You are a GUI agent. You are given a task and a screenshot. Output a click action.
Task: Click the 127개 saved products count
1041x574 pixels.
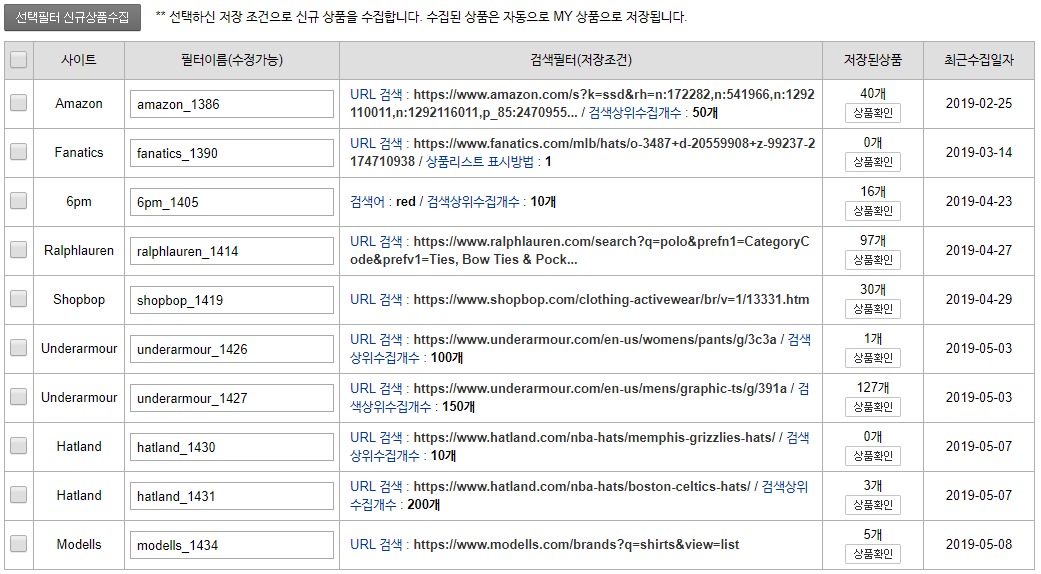click(x=872, y=388)
